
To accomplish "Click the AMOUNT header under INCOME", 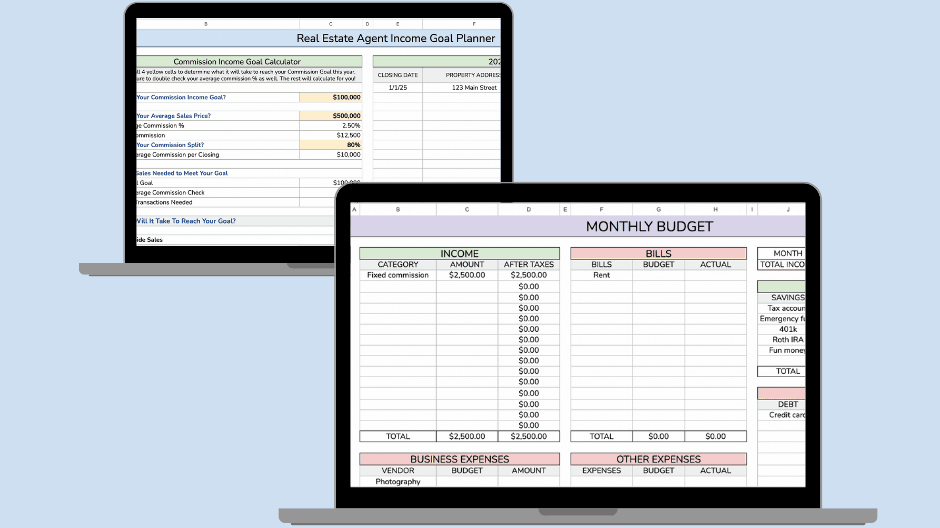I will [467, 264].
